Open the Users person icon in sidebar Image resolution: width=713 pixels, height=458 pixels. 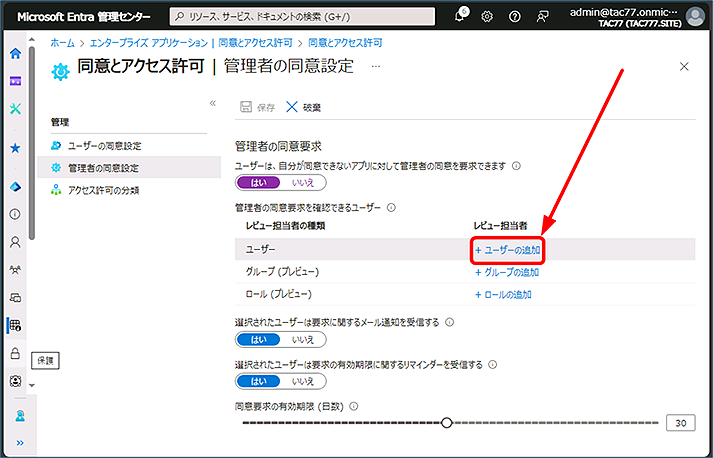coord(15,242)
